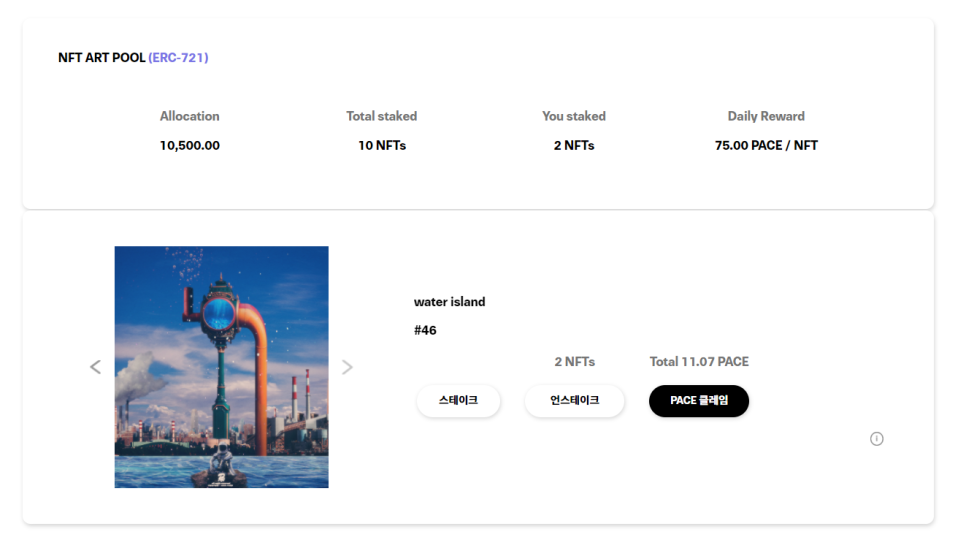Click the 2 NFTs count above unstake

click(574, 361)
